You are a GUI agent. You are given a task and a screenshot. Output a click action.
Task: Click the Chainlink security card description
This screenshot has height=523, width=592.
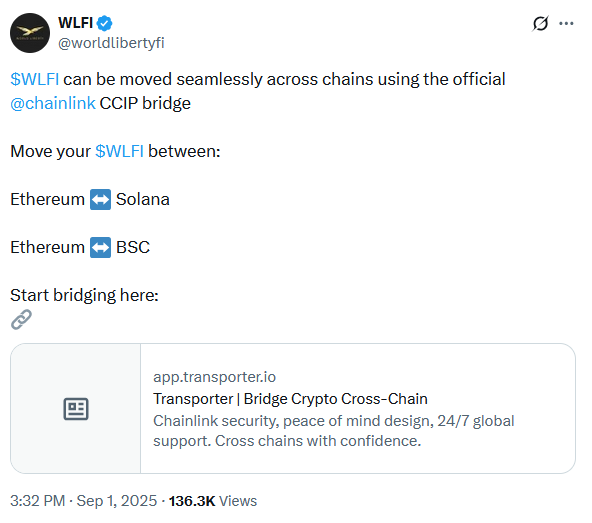click(x=334, y=431)
